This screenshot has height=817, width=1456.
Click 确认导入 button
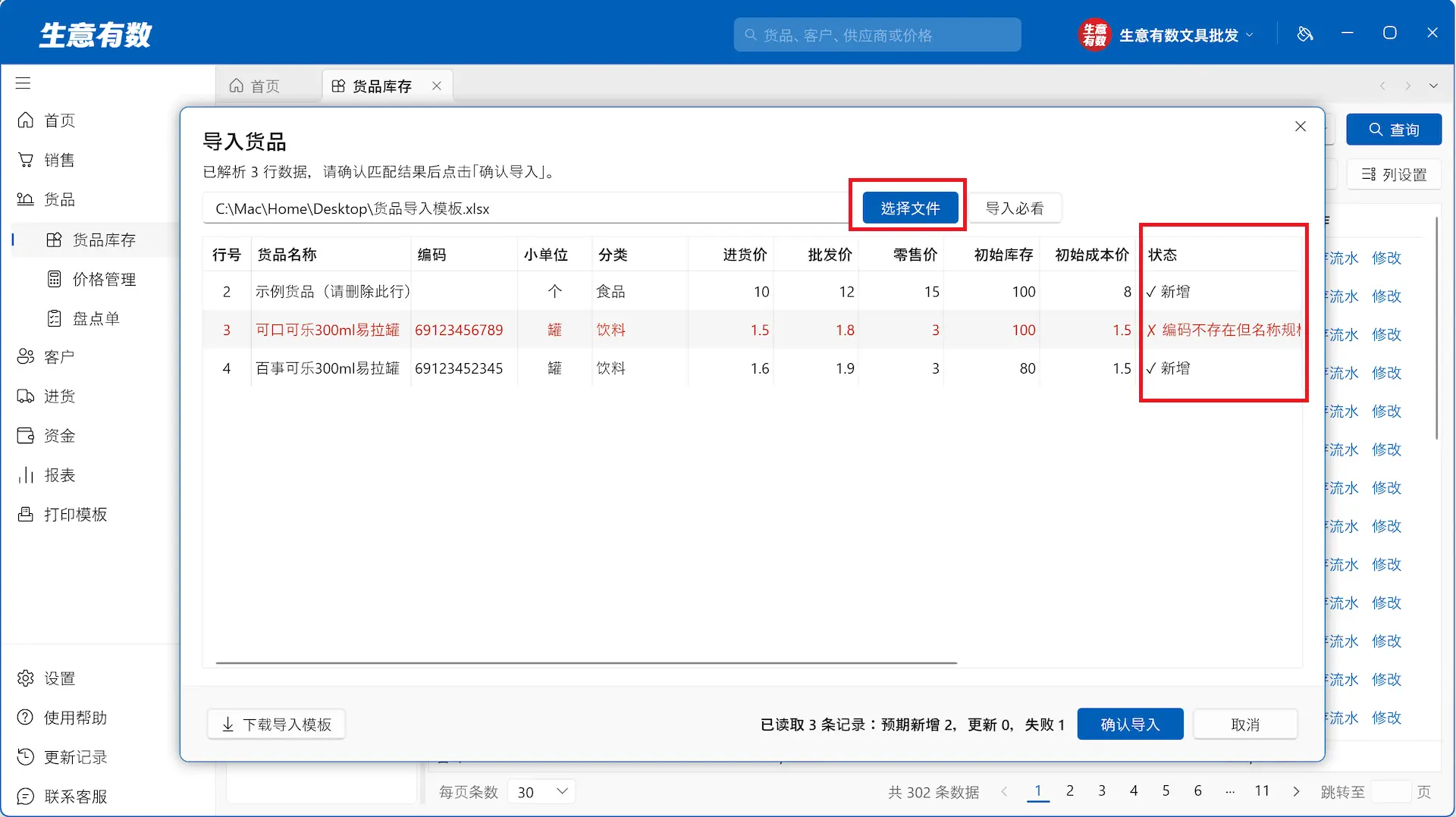[x=1130, y=725]
